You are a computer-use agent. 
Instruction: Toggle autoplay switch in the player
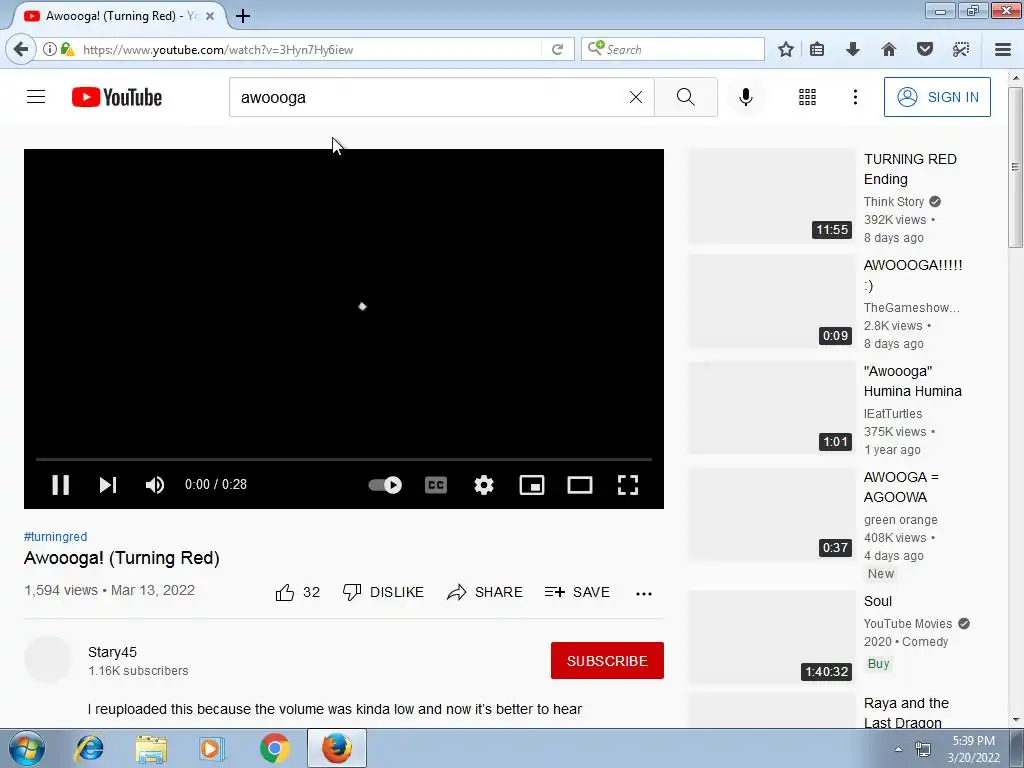[385, 485]
